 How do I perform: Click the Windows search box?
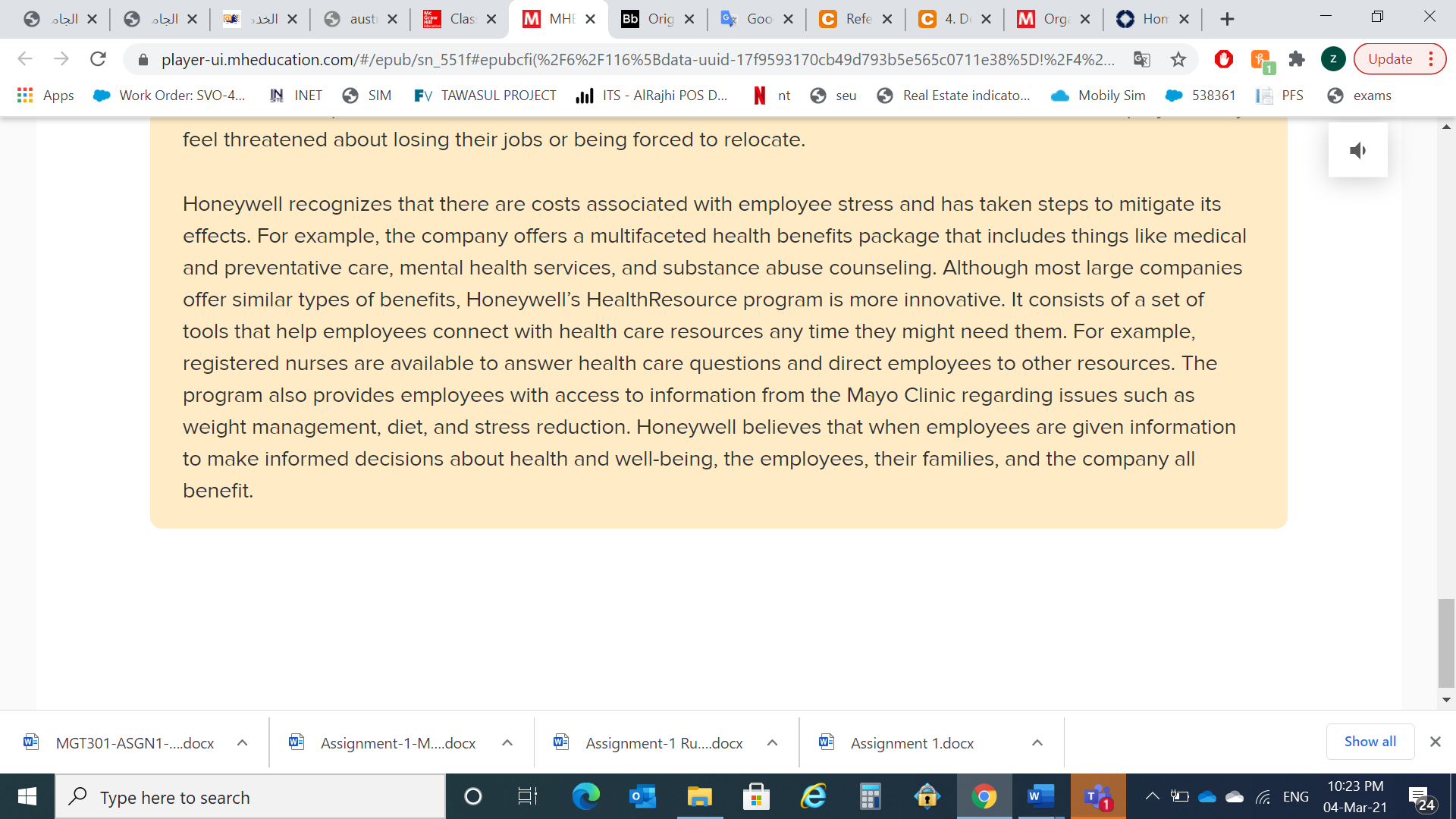click(250, 796)
